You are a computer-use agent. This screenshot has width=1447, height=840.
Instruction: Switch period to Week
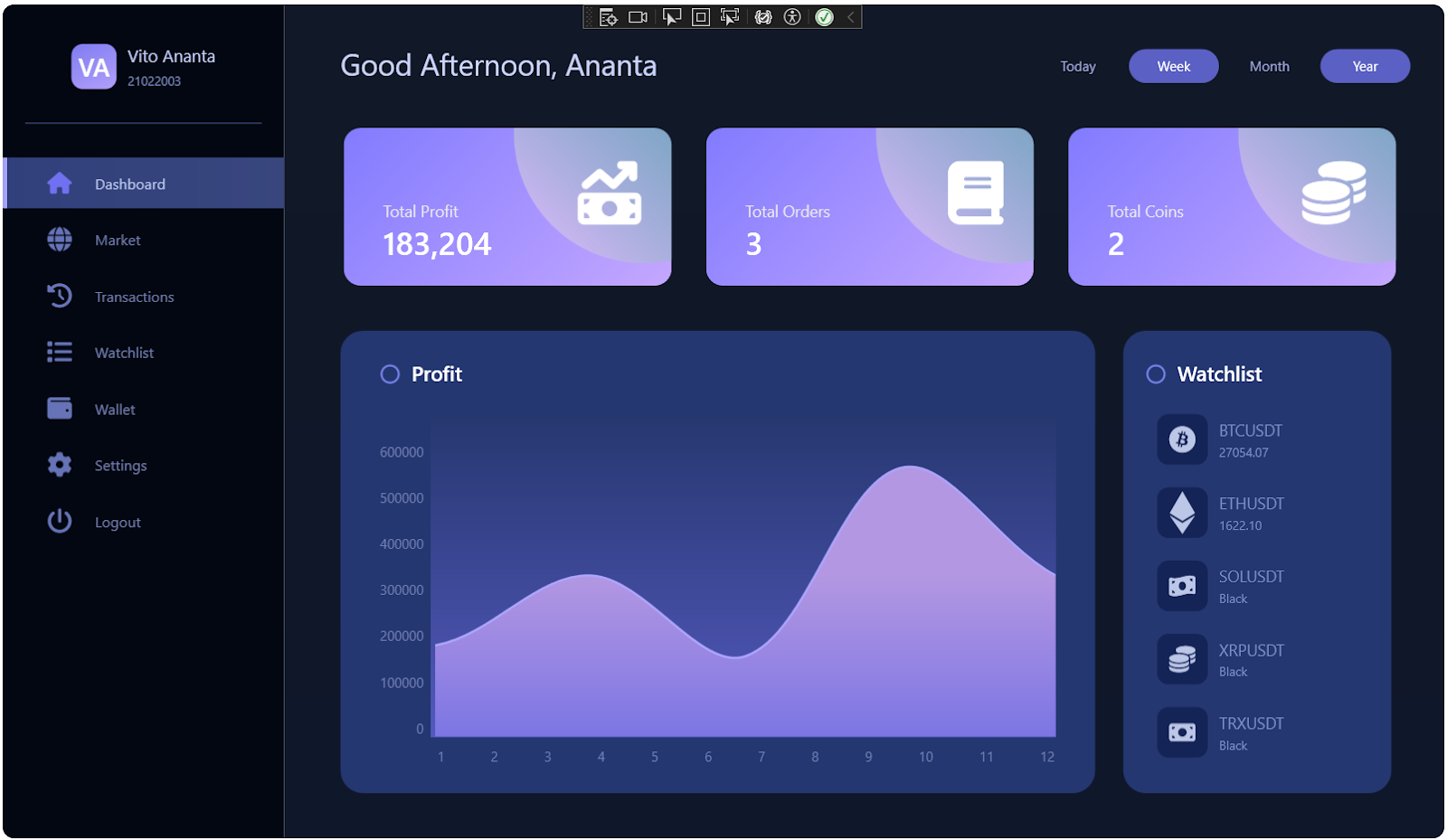click(1174, 67)
